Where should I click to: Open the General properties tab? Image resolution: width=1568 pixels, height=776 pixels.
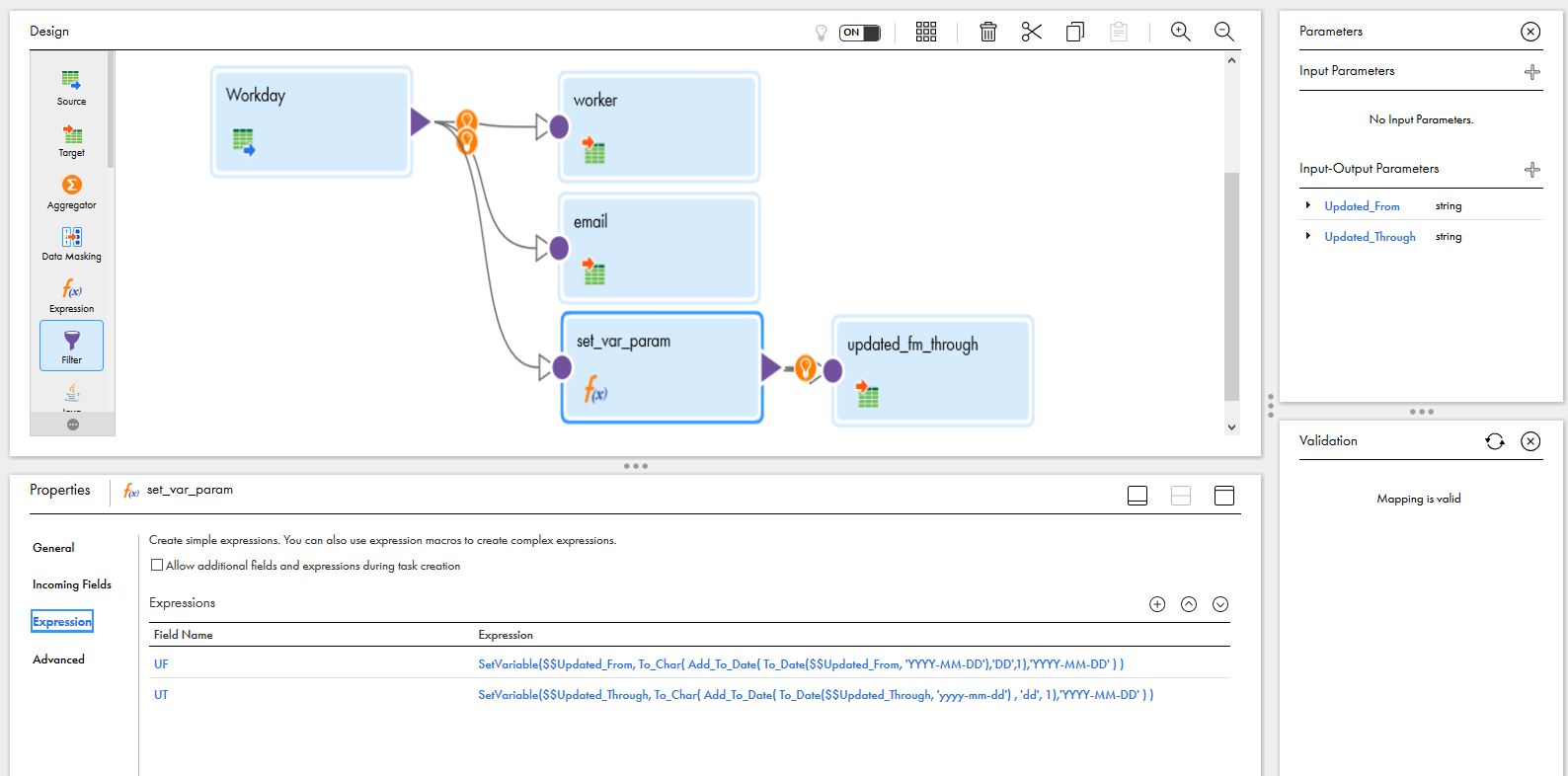point(53,548)
